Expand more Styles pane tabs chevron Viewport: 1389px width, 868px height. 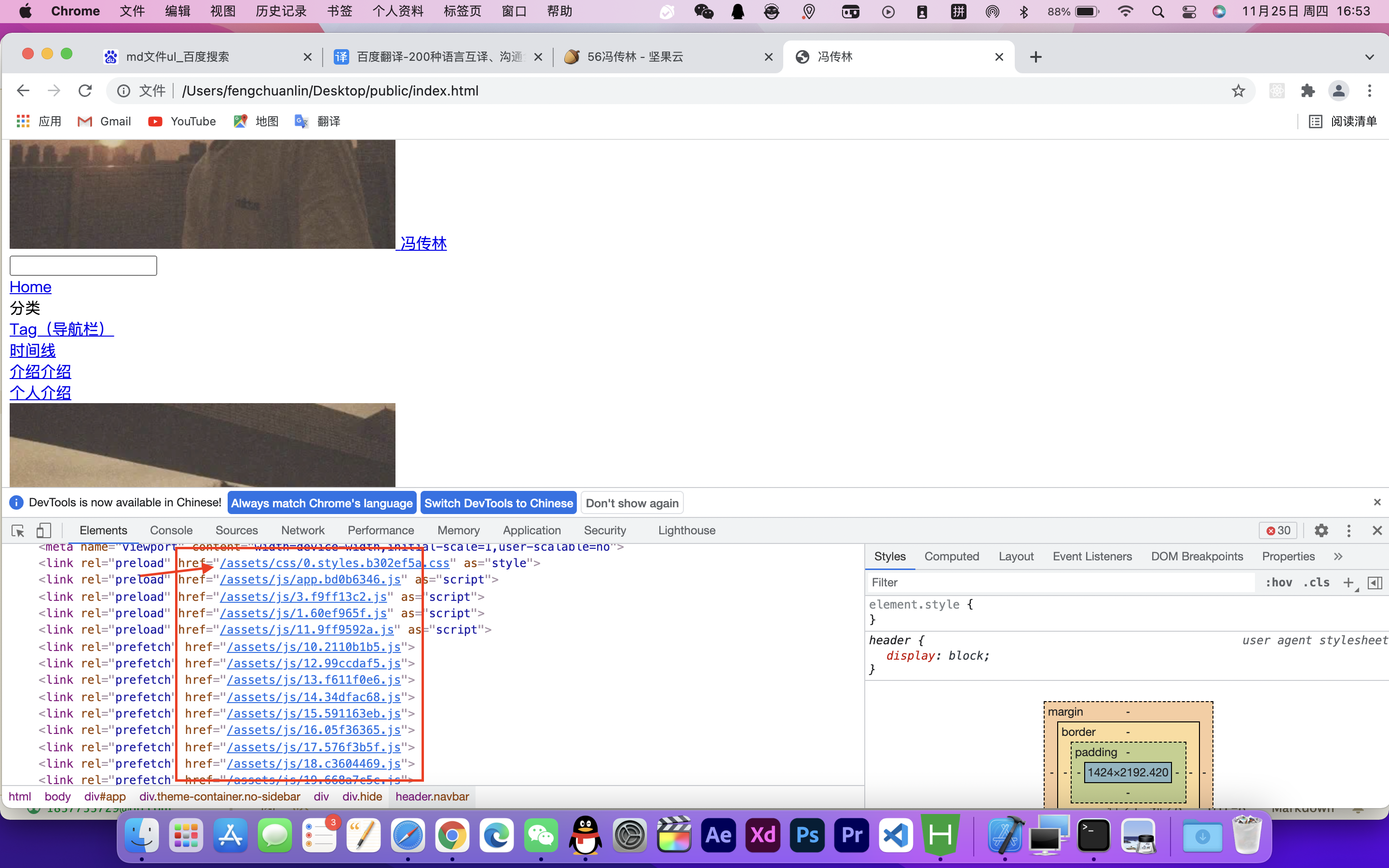pos(1338,556)
